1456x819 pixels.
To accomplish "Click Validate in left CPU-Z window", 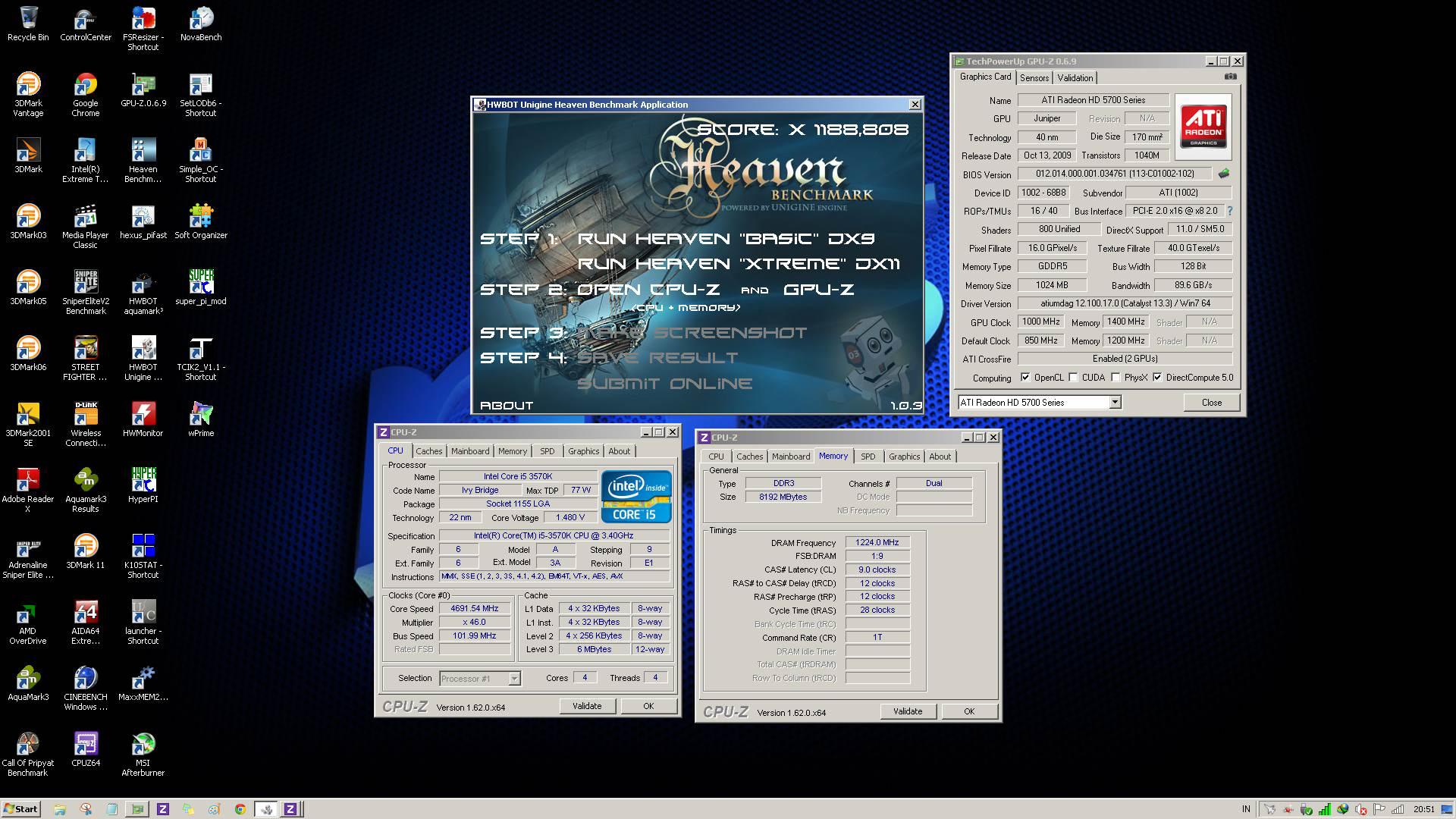I will (x=587, y=706).
